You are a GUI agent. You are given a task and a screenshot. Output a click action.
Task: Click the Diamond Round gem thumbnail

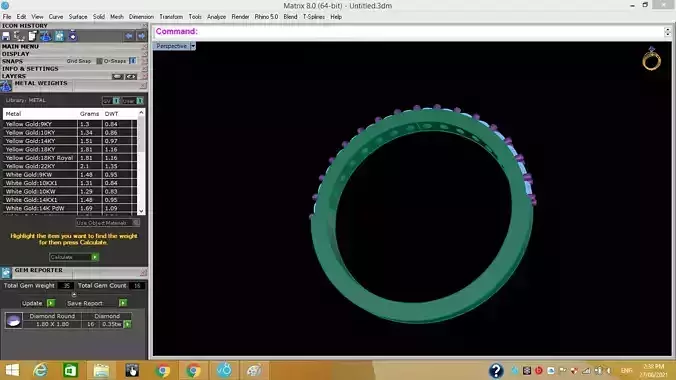(13, 320)
